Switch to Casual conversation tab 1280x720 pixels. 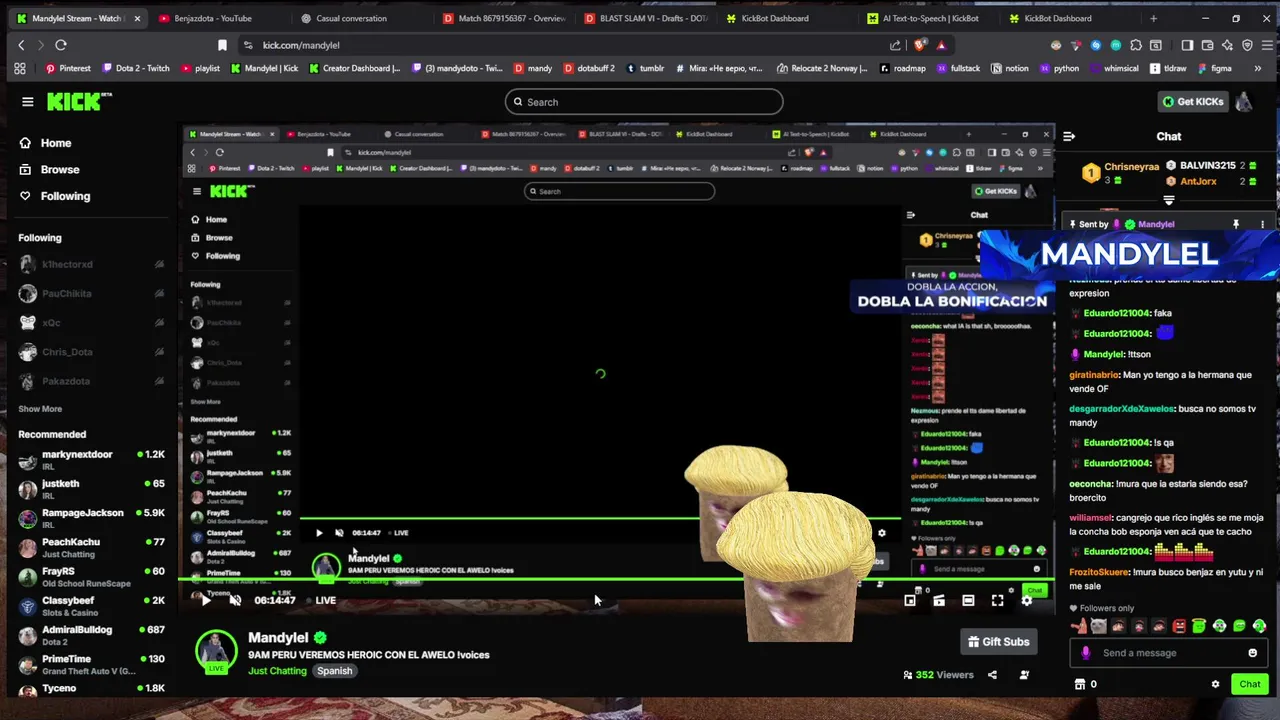(358, 18)
